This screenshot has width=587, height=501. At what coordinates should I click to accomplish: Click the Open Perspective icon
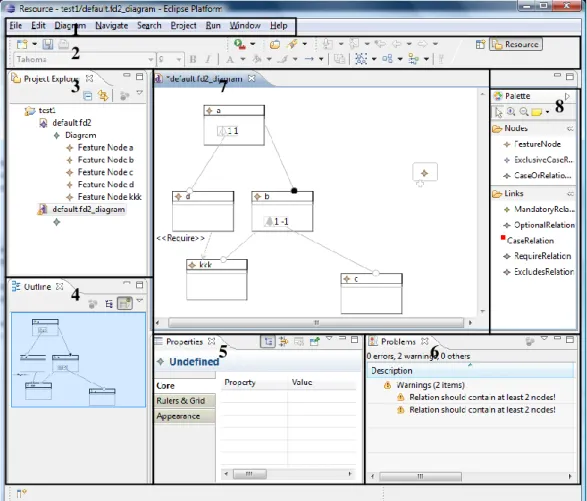(x=480, y=44)
